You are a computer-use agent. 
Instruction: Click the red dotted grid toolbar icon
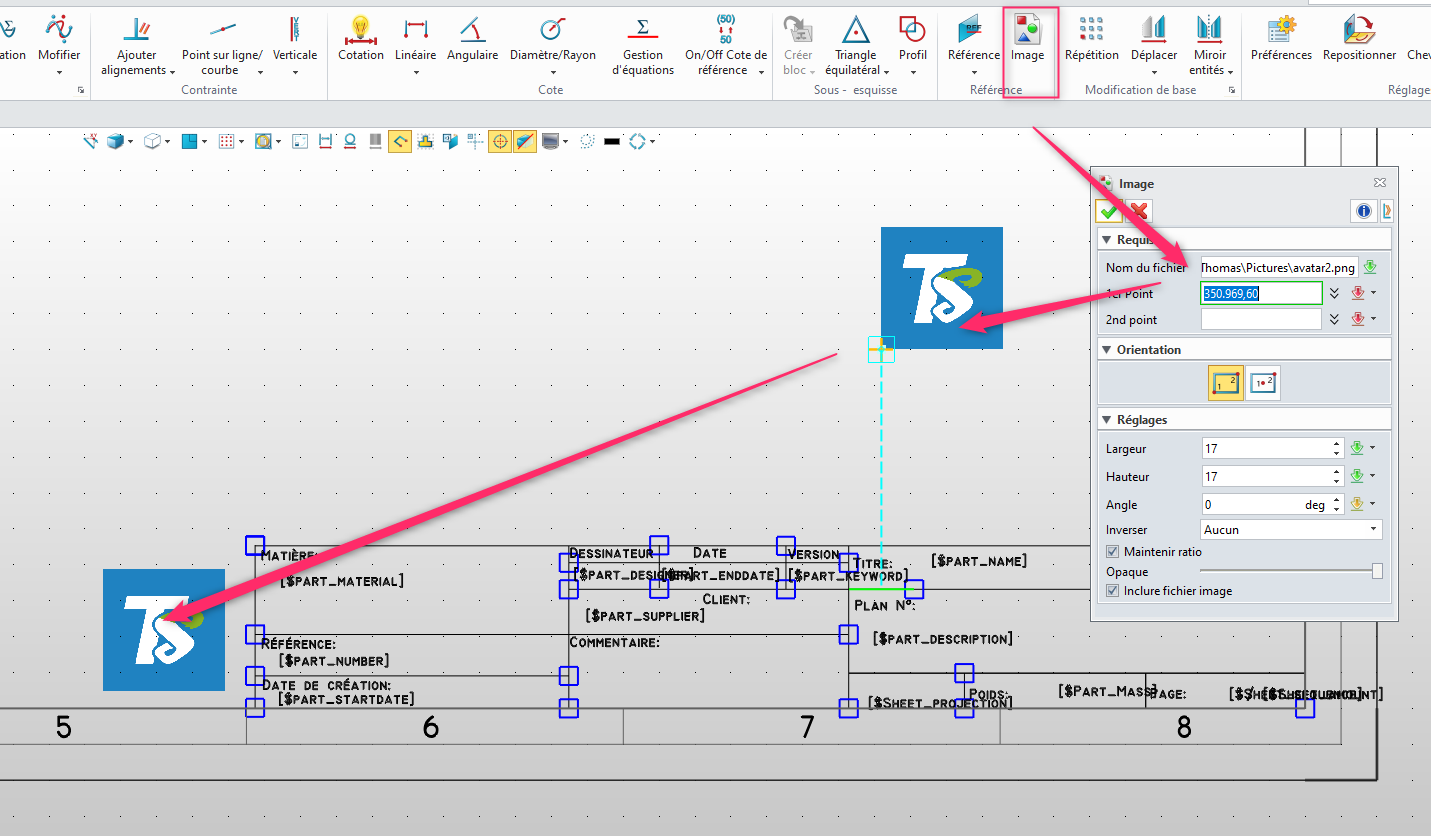[x=226, y=142]
